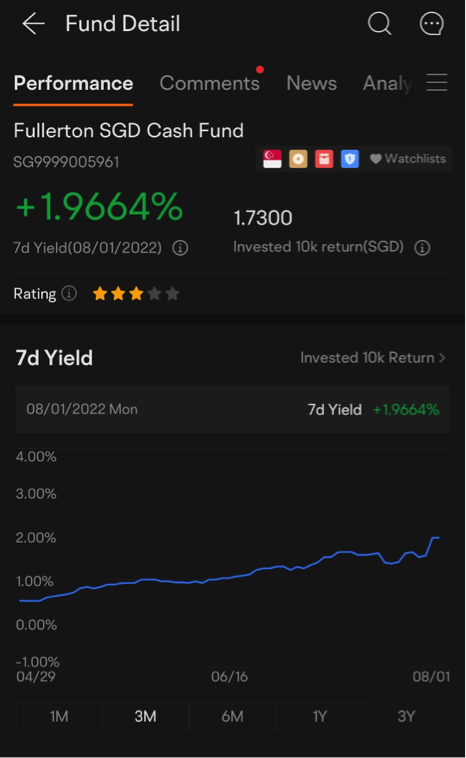
Task: Switch to the Comments tab
Action: (x=210, y=83)
